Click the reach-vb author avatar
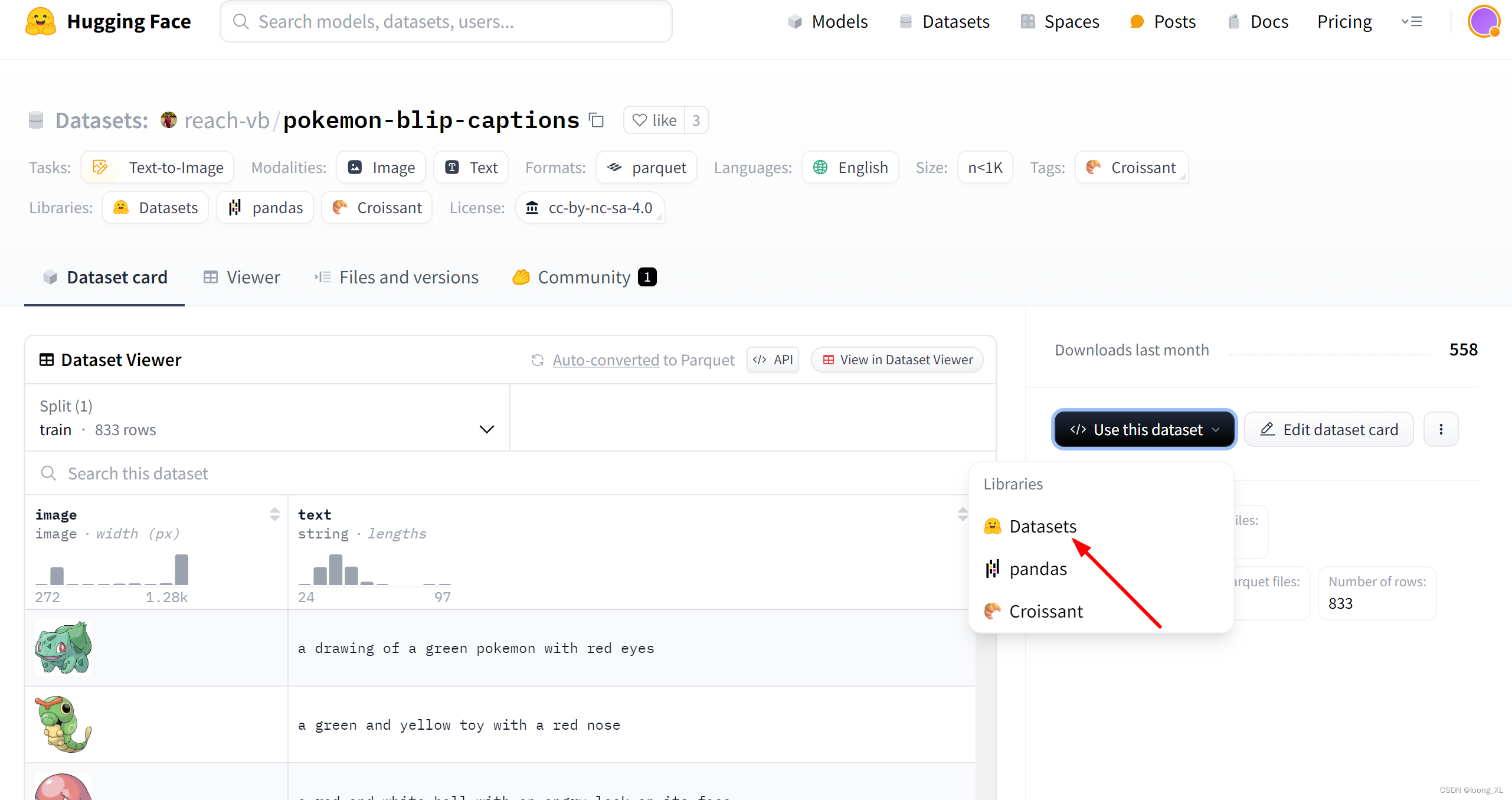Image resolution: width=1512 pixels, height=800 pixels. pyautogui.click(x=169, y=120)
